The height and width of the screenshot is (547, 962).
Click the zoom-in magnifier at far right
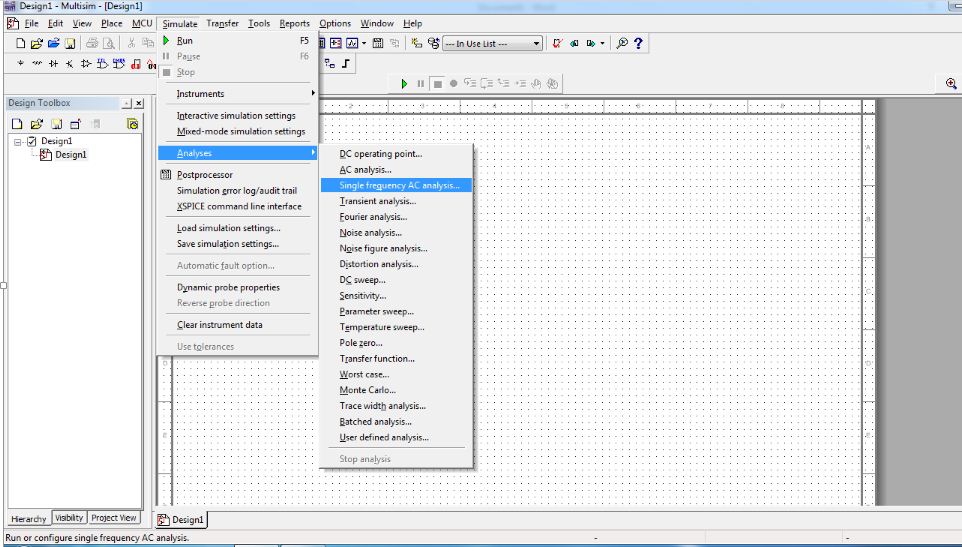[x=951, y=83]
